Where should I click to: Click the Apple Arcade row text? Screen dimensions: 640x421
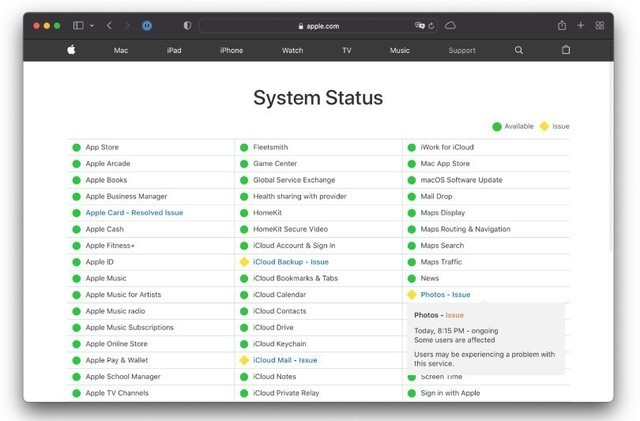108,163
